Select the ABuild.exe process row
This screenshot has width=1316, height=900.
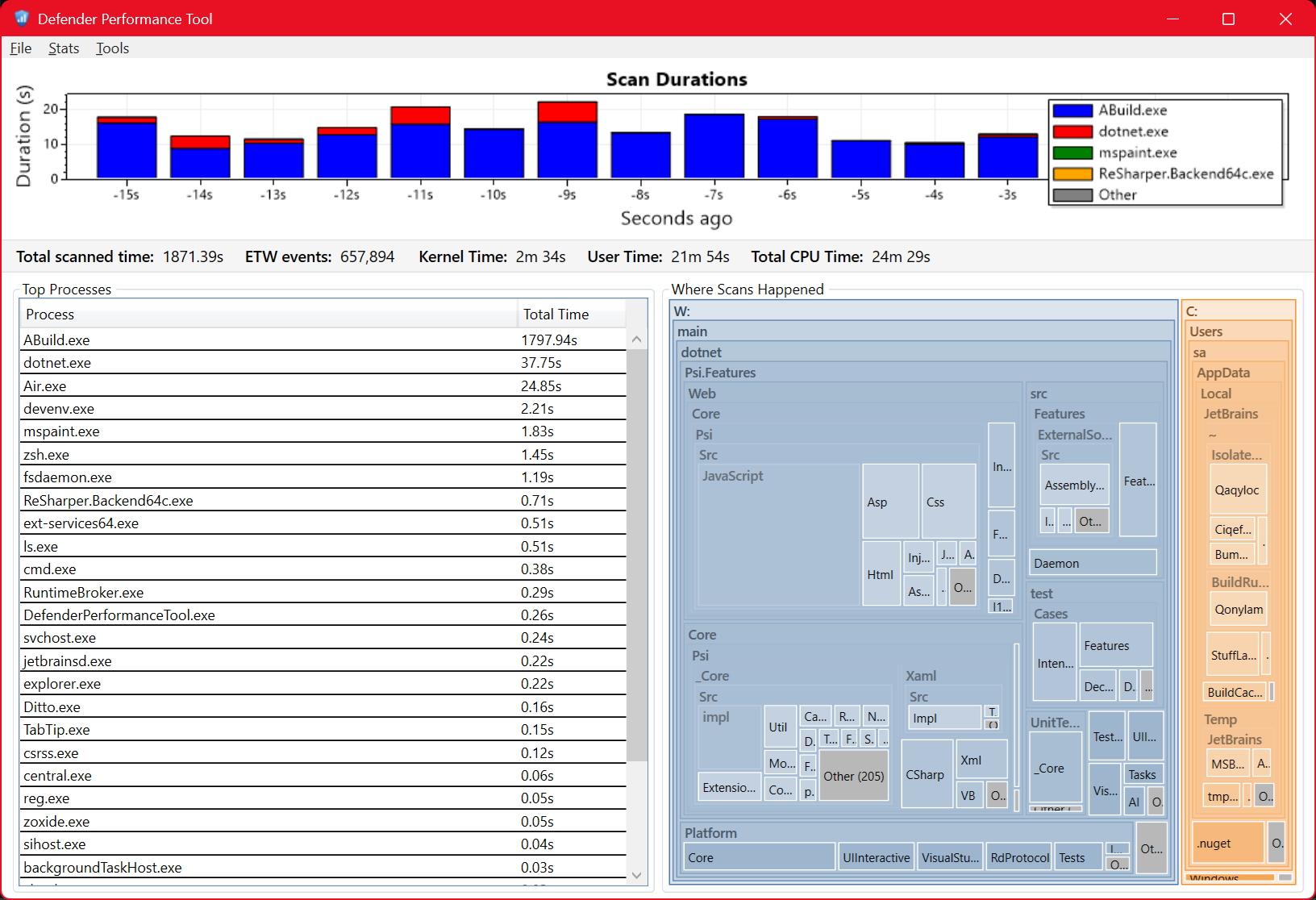tap(323, 340)
